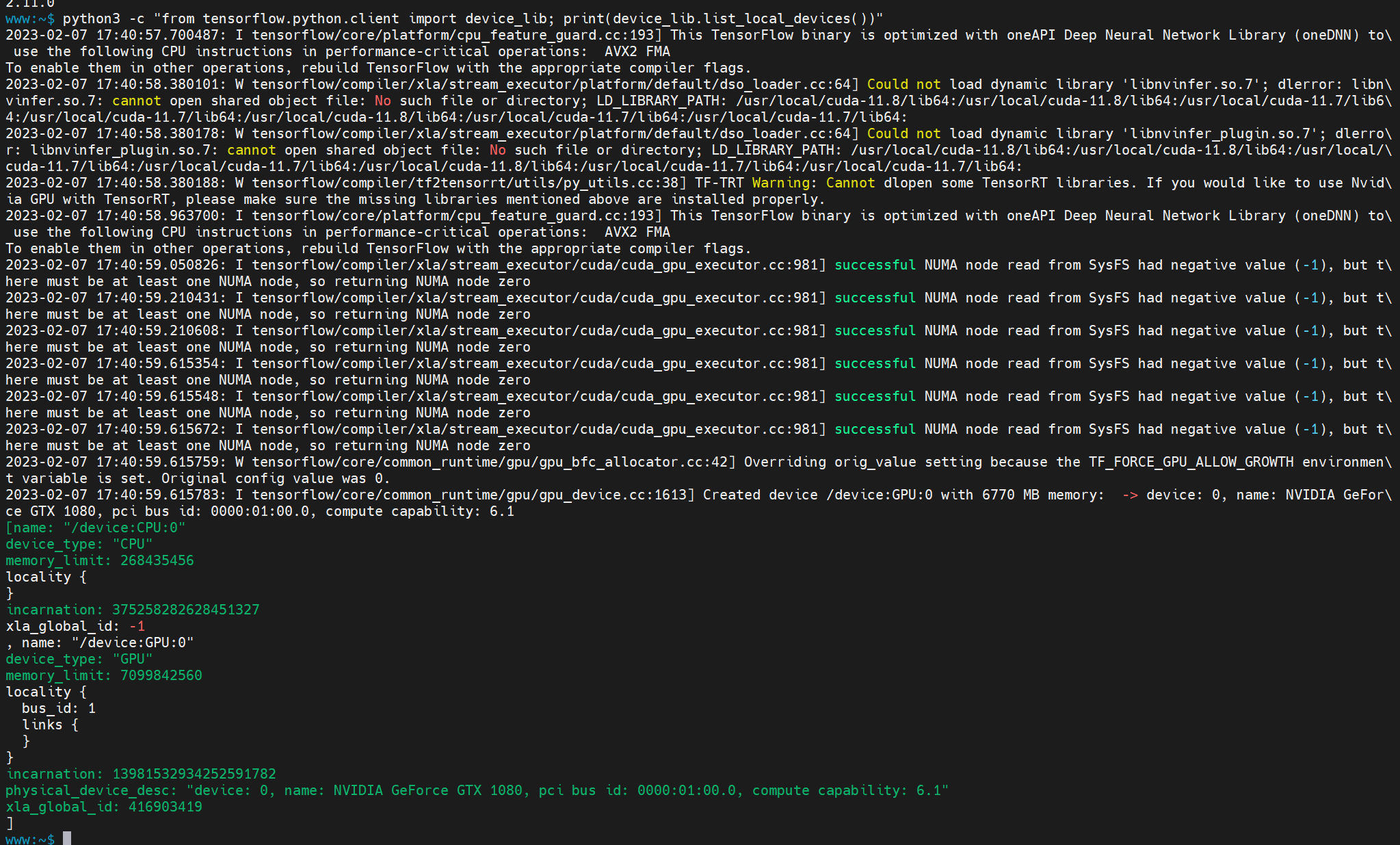Click the red -1 xla_global_id value
This screenshot has width=1400, height=845.
click(137, 626)
